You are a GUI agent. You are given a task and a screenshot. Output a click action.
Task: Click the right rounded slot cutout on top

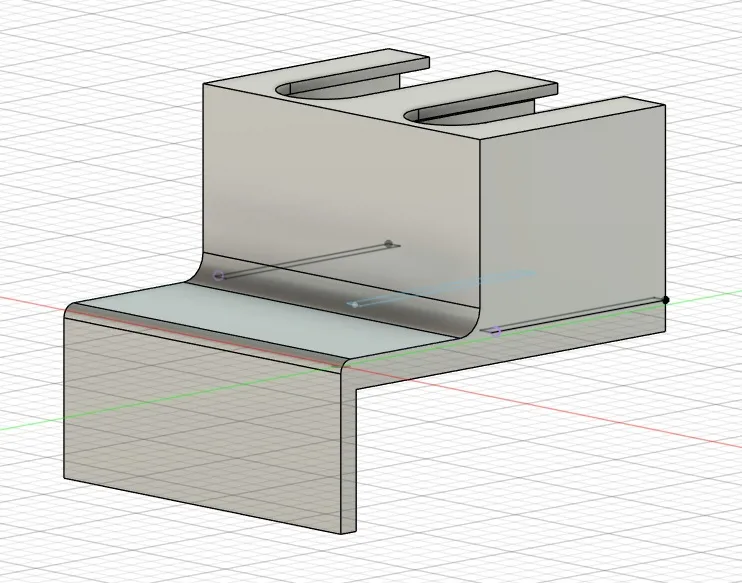[468, 112]
